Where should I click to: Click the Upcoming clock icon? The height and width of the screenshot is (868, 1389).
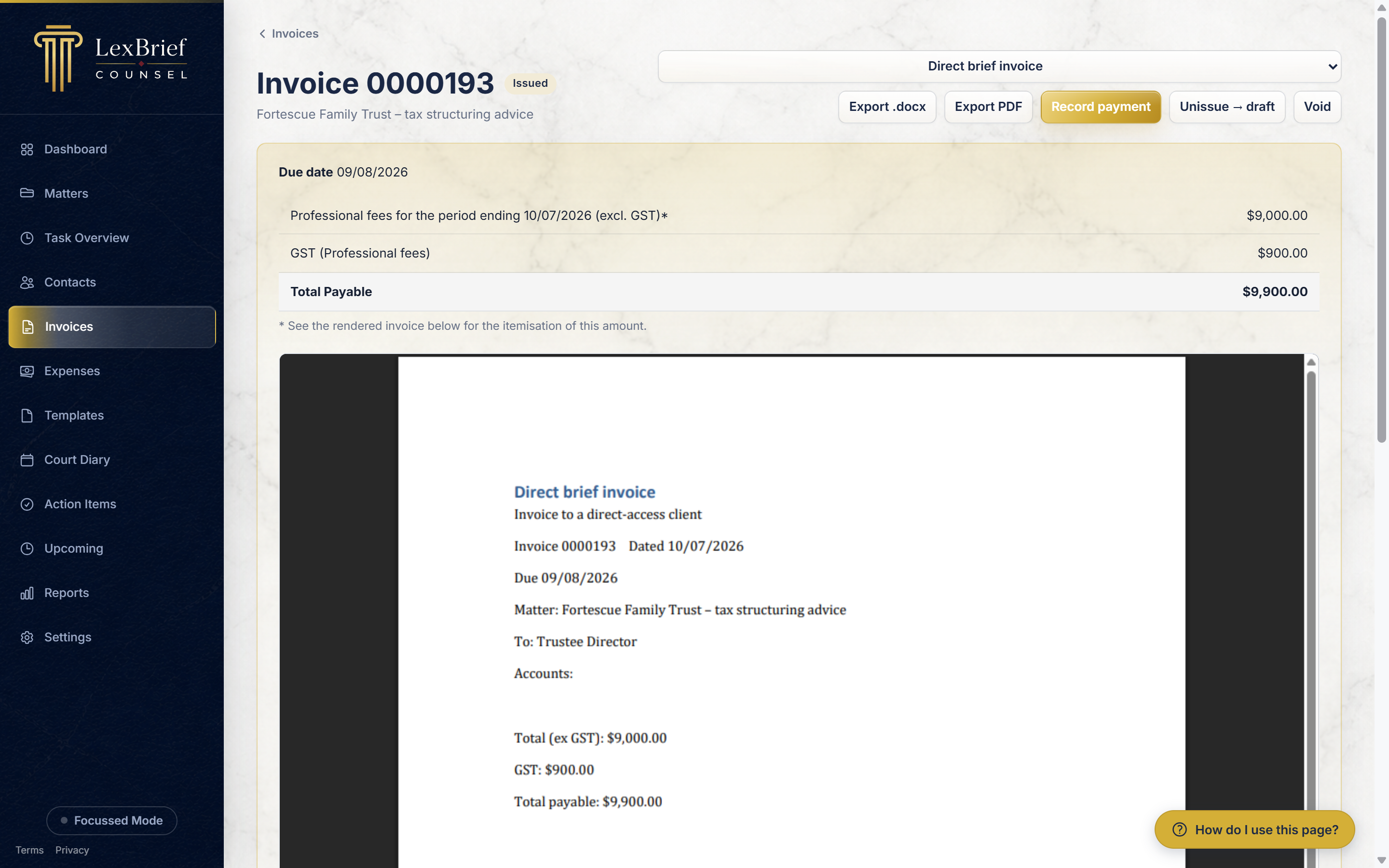(x=27, y=548)
